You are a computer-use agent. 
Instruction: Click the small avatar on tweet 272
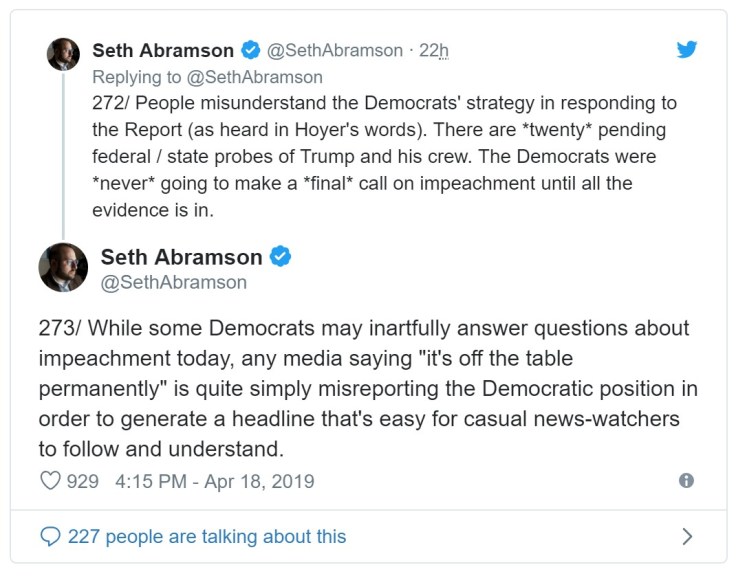63,54
